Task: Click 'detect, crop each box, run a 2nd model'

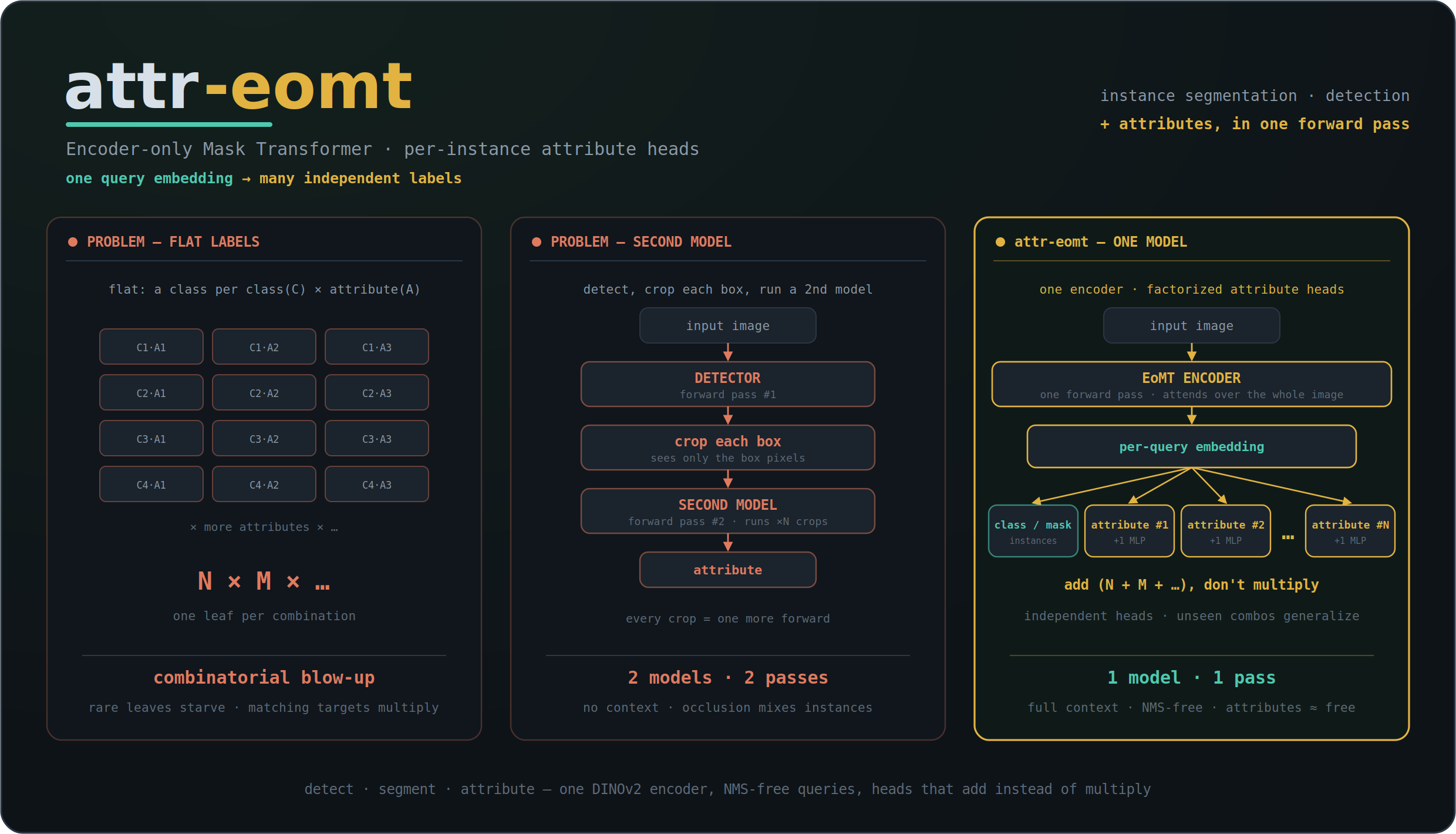Action: tap(728, 290)
